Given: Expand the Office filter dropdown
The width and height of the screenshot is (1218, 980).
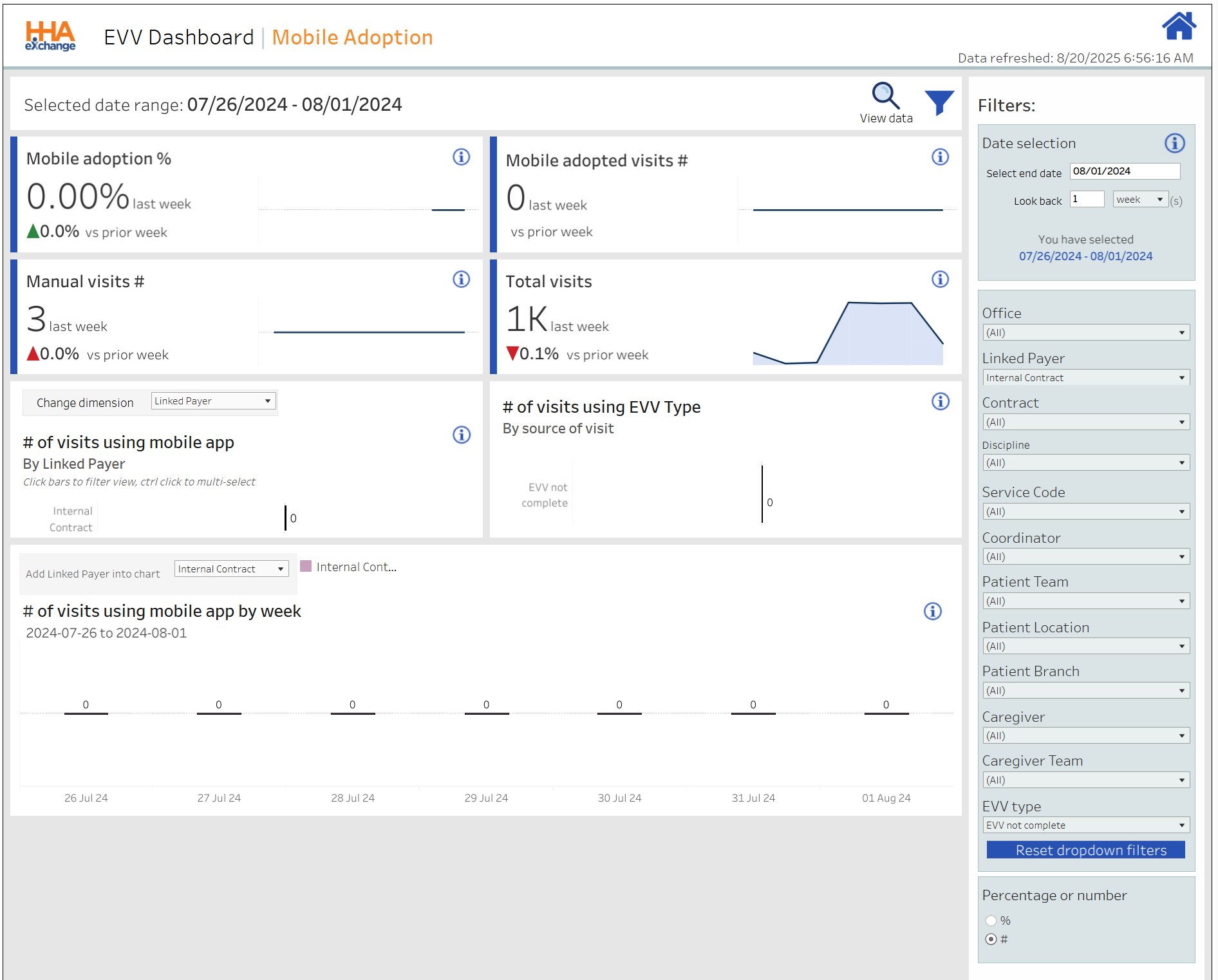Looking at the screenshot, I should pyautogui.click(x=1085, y=333).
